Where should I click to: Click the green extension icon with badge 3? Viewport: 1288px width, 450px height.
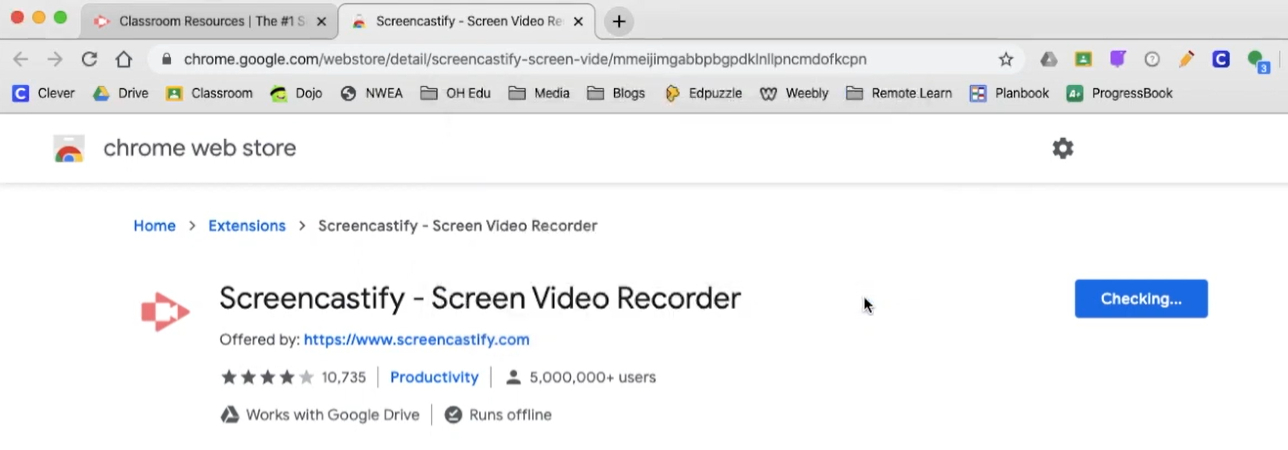[1257, 61]
